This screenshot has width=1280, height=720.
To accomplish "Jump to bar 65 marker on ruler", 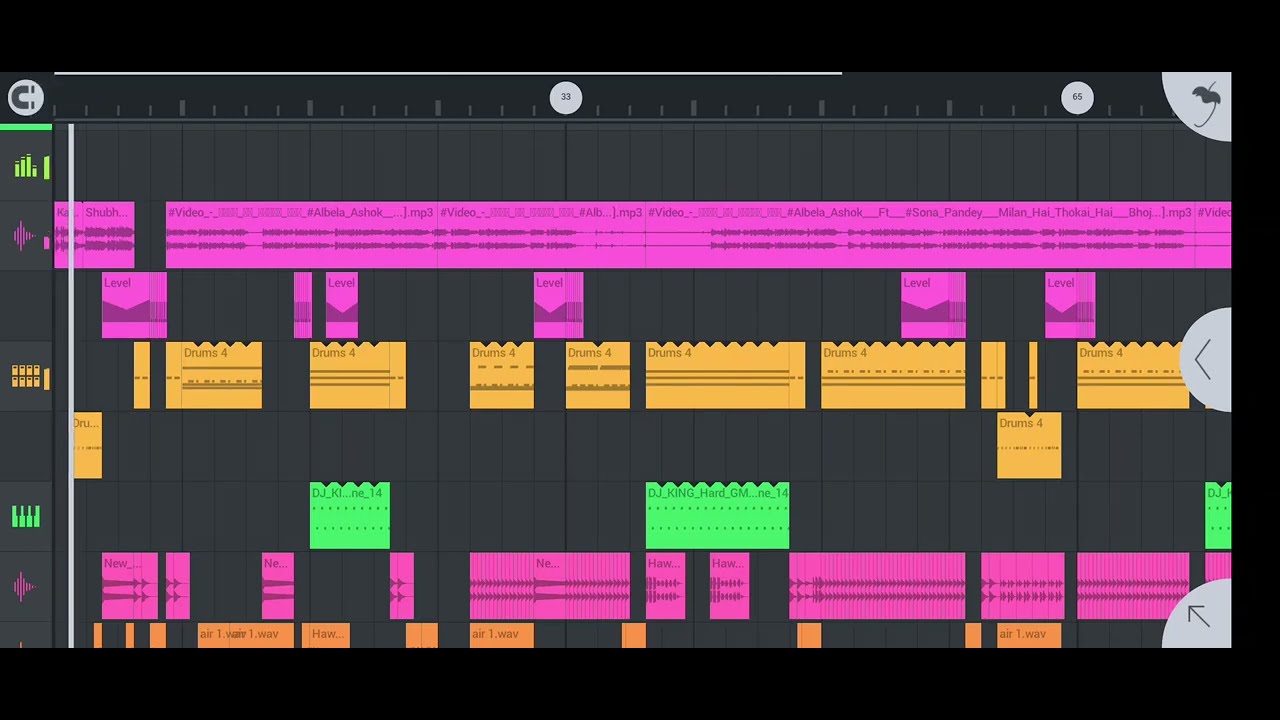I will point(1077,97).
